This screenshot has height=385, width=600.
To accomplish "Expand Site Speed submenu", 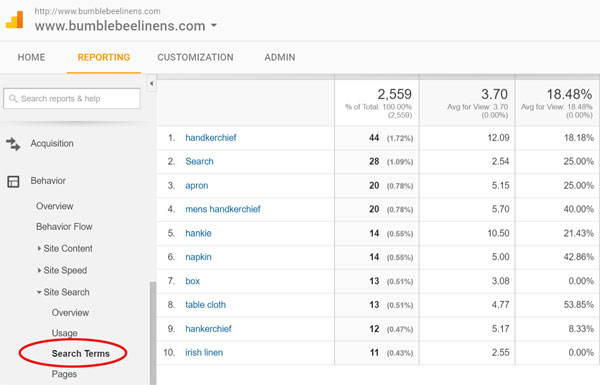I will point(62,270).
